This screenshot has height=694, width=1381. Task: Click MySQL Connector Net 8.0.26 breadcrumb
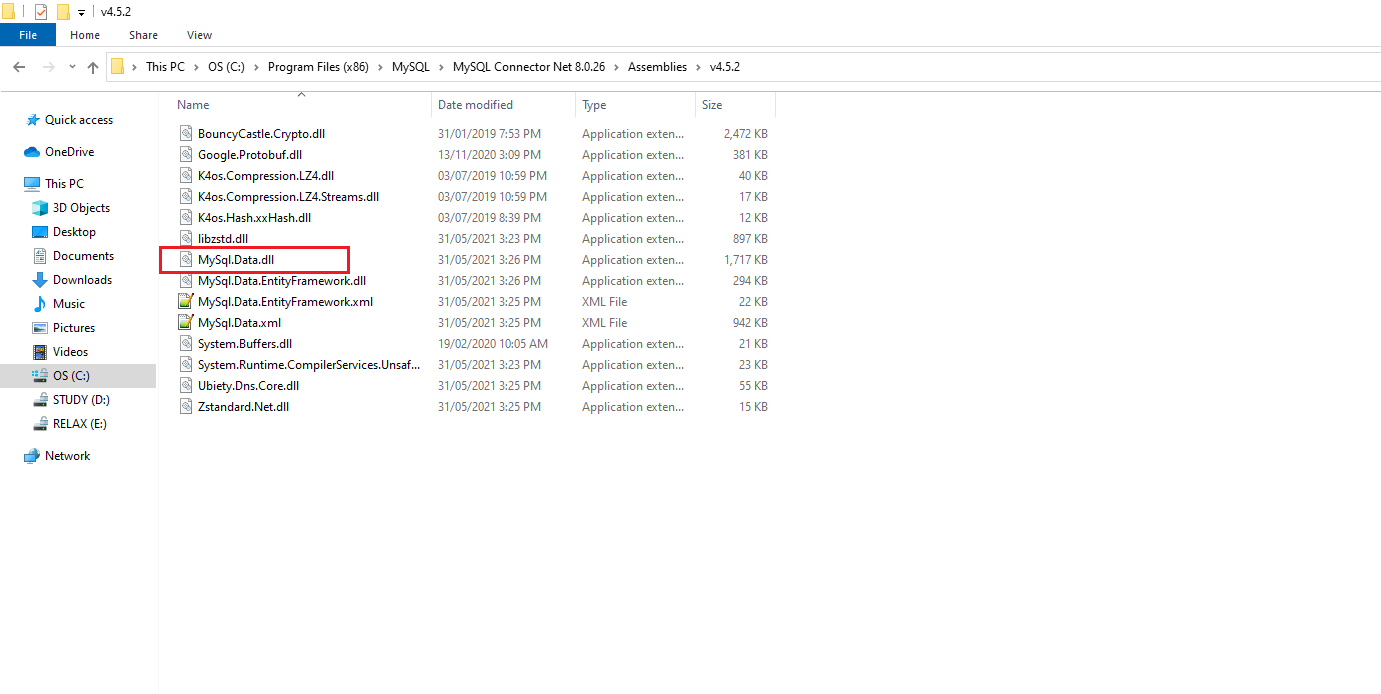point(529,67)
